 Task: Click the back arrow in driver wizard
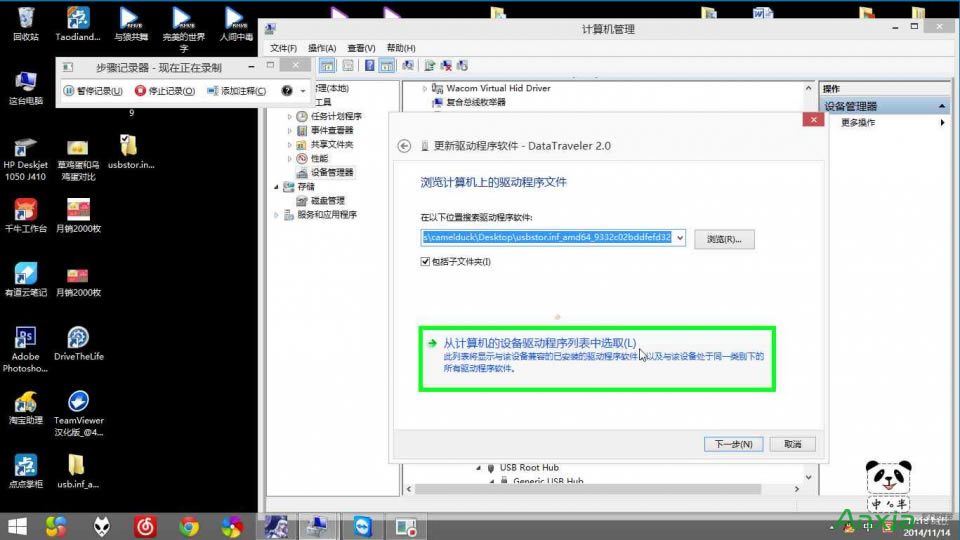click(x=404, y=146)
